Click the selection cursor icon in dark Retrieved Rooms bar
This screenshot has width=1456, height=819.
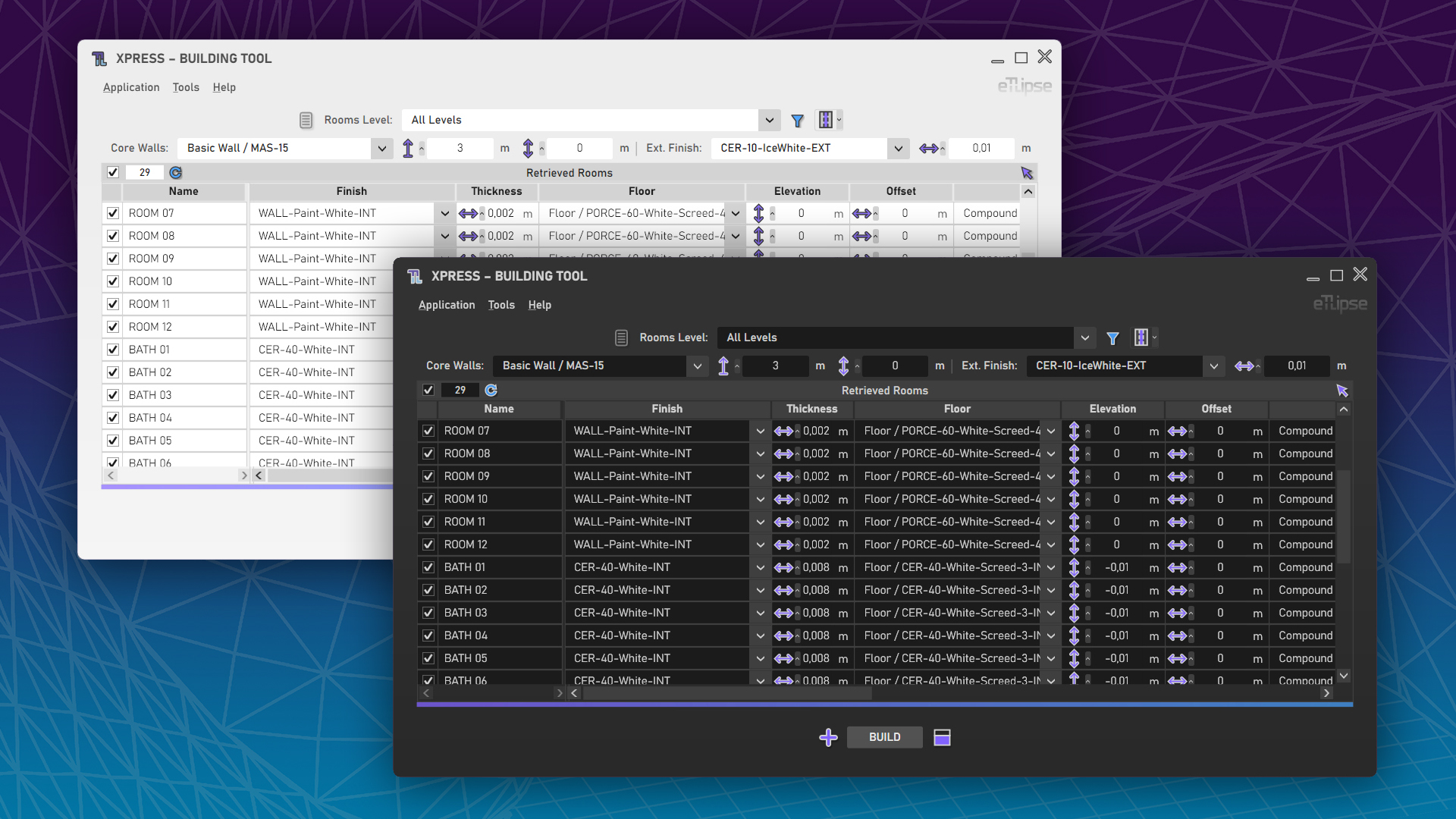point(1341,391)
